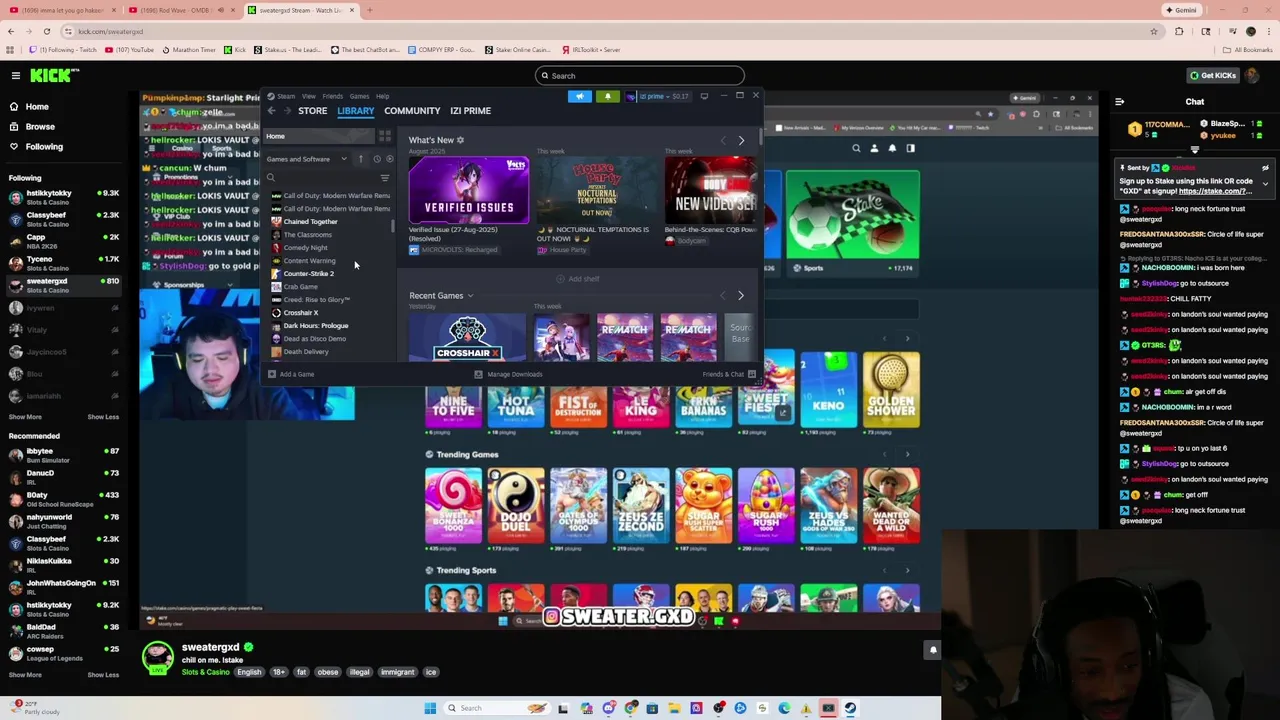Open Marathon Timer bookmark
The image size is (1280, 720).
(188, 49)
